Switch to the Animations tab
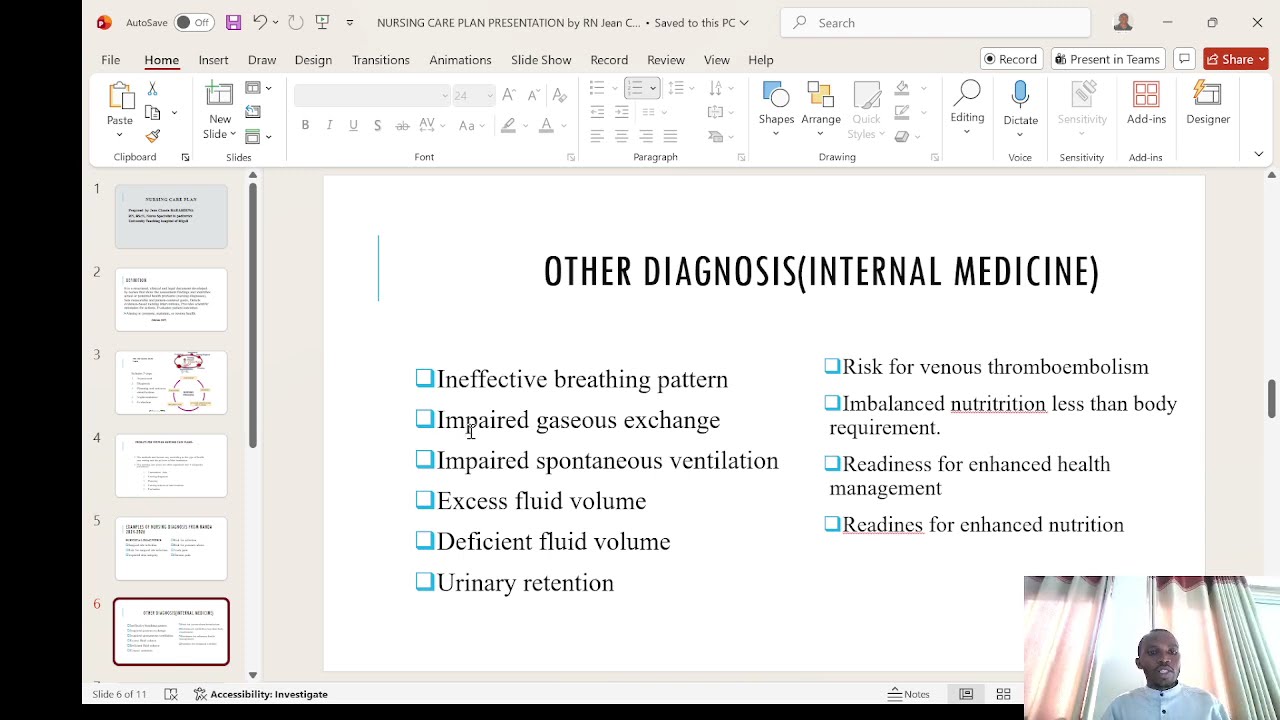Viewport: 1280px width, 720px height. [460, 59]
